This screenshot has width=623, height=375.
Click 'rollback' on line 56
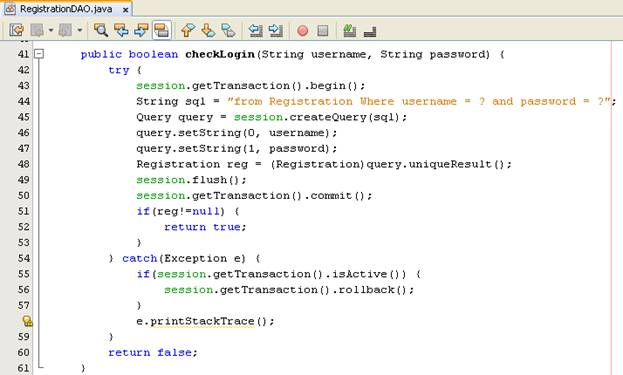click(366, 290)
